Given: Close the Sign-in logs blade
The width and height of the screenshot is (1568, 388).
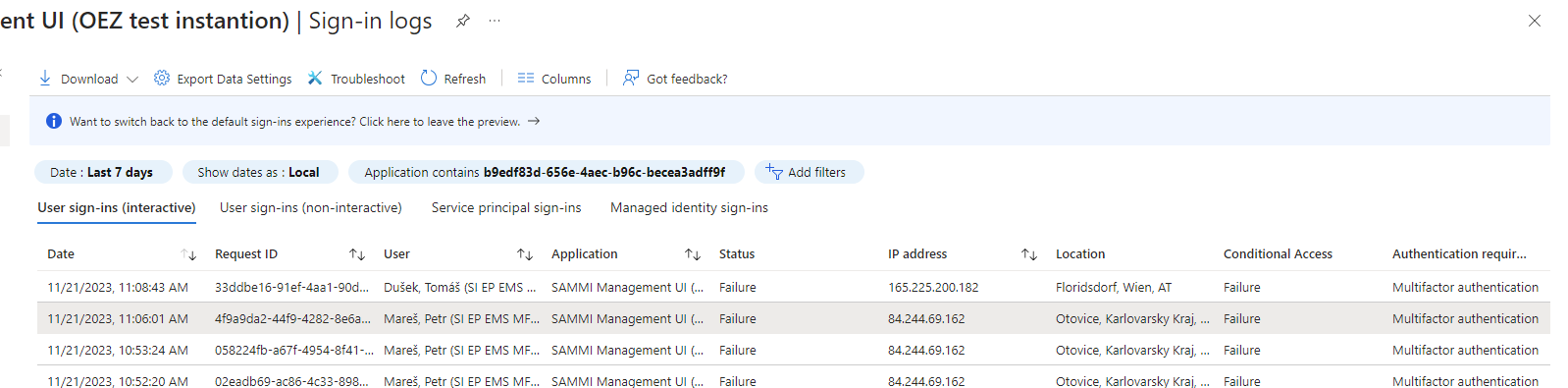Looking at the screenshot, I should point(1535,21).
